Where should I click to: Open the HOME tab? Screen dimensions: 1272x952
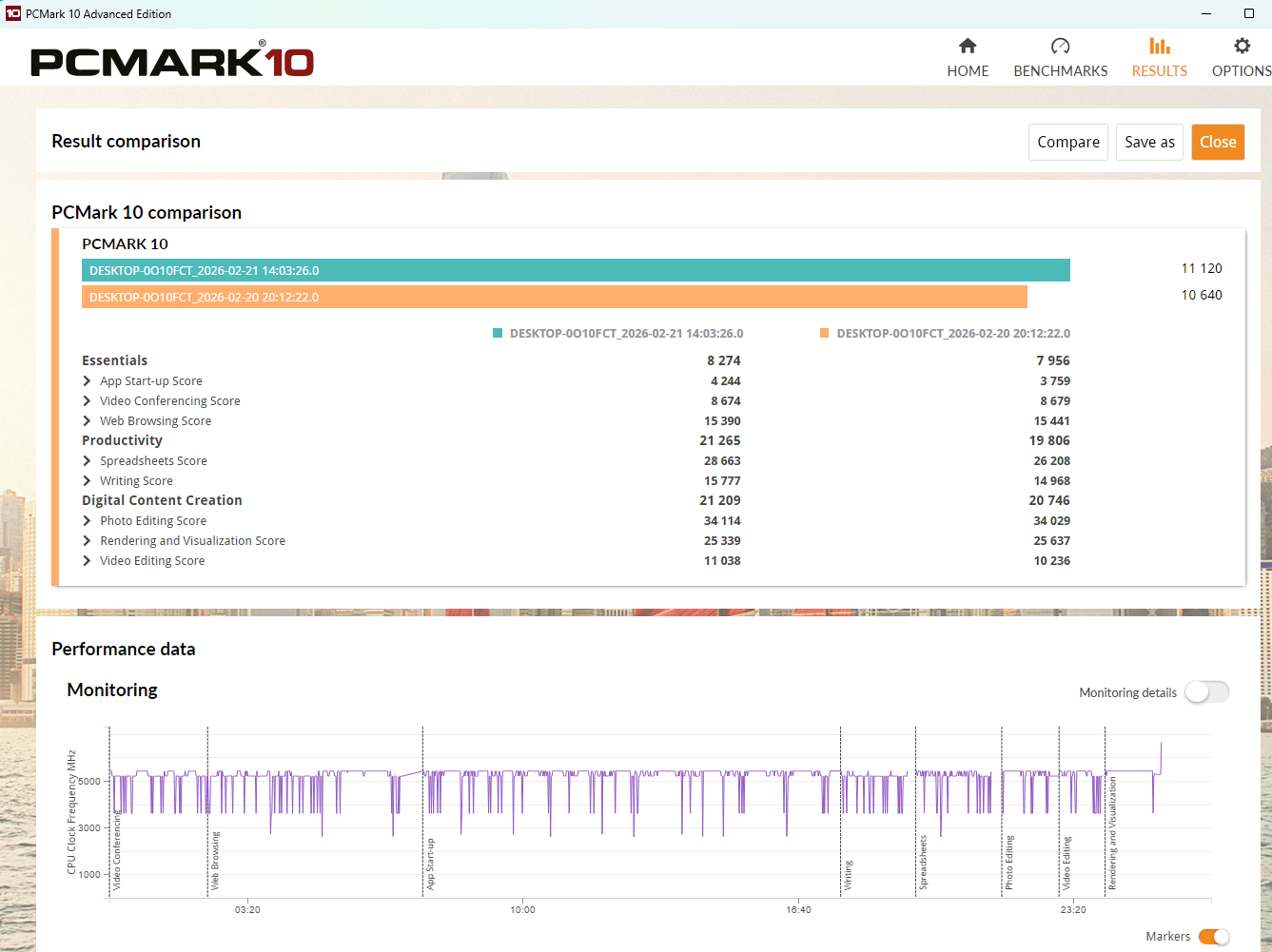[968, 58]
